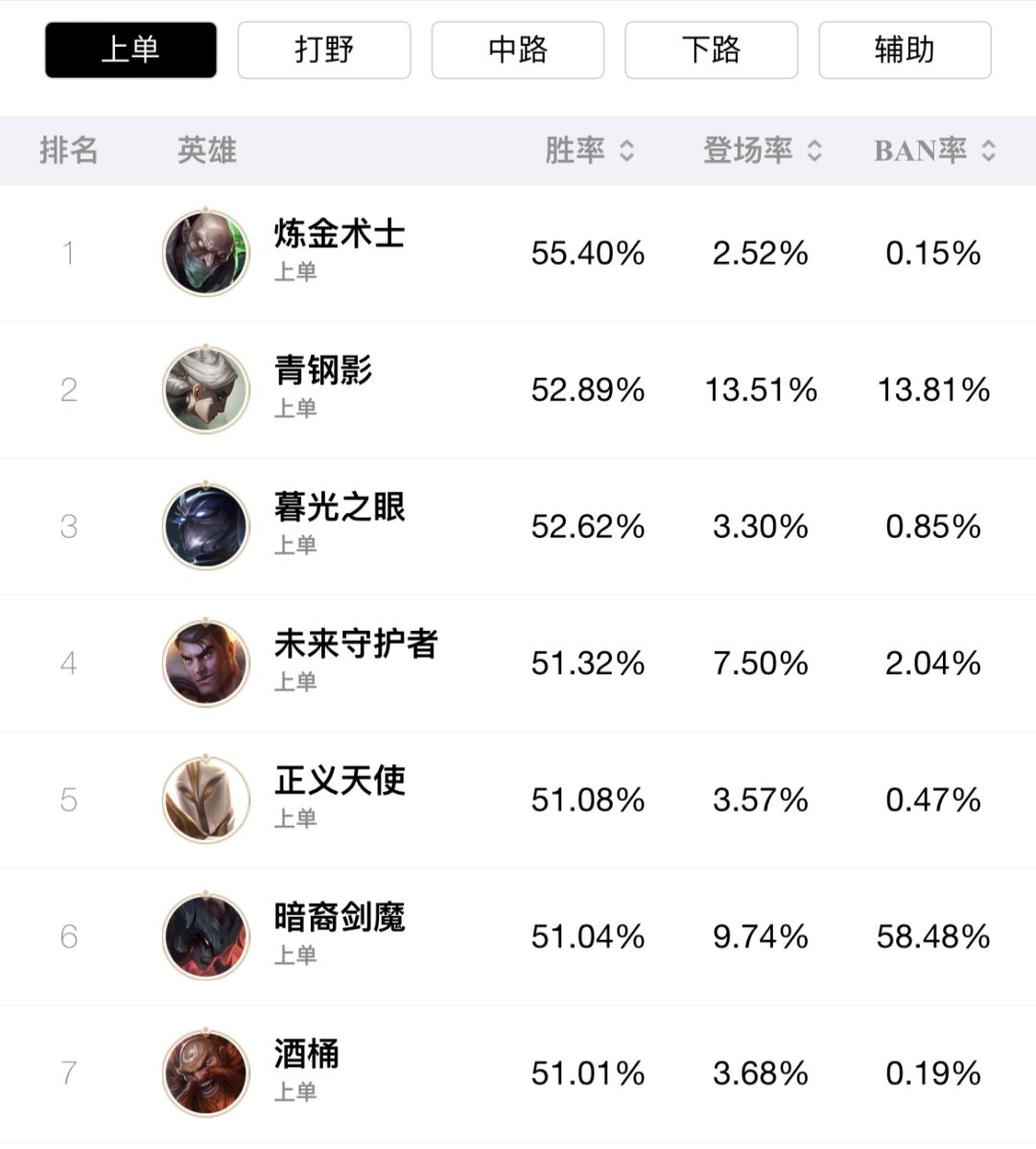Click the 58.48% BAN rate value
The height and width of the screenshot is (1149, 1036).
coord(932,936)
